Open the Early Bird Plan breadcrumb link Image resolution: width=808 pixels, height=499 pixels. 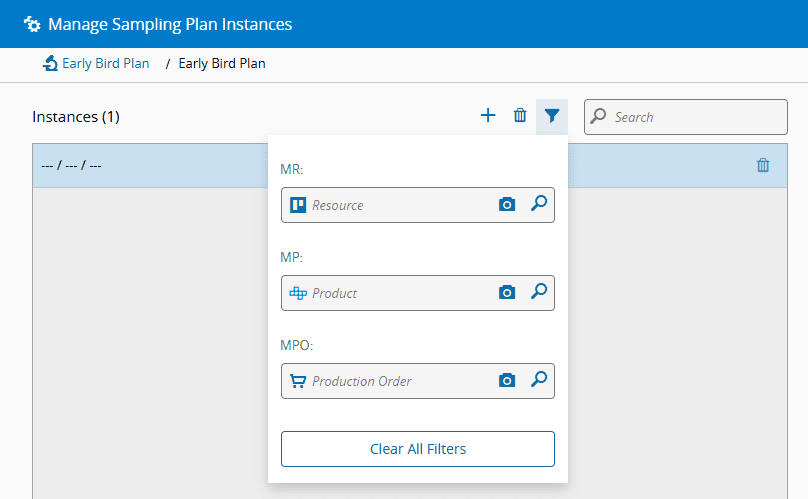click(105, 64)
